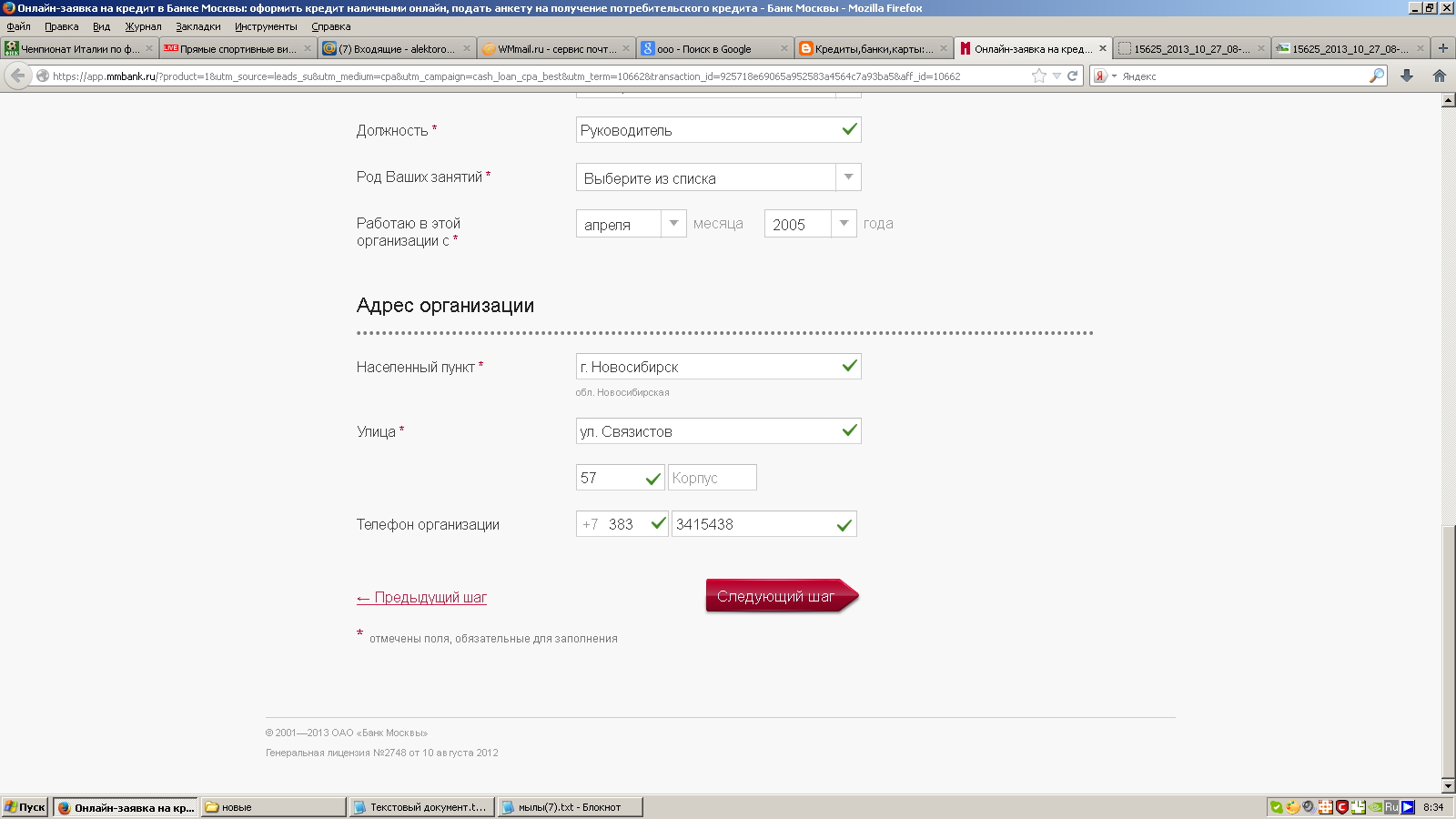Click green checkmark in Должность field
1456x819 pixels.
tap(849, 129)
